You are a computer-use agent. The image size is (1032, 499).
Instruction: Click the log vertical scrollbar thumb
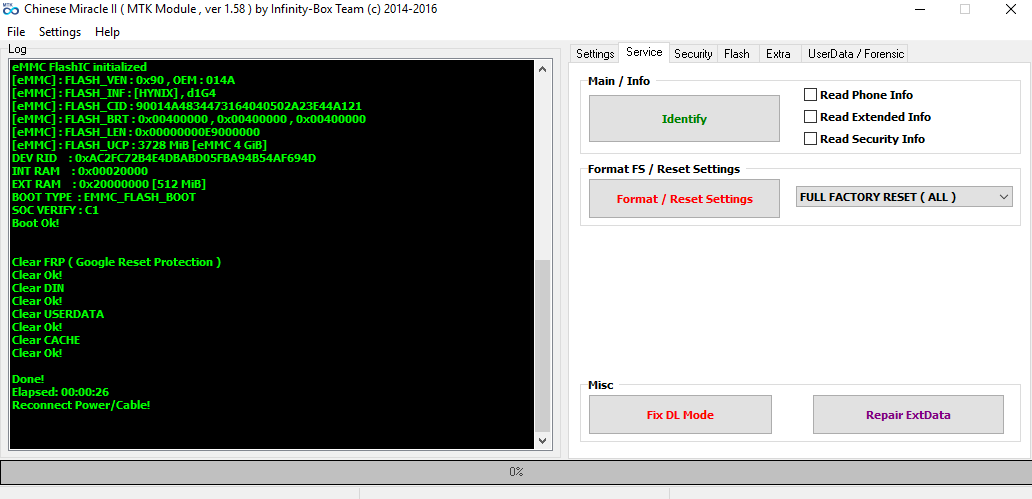pos(542,345)
